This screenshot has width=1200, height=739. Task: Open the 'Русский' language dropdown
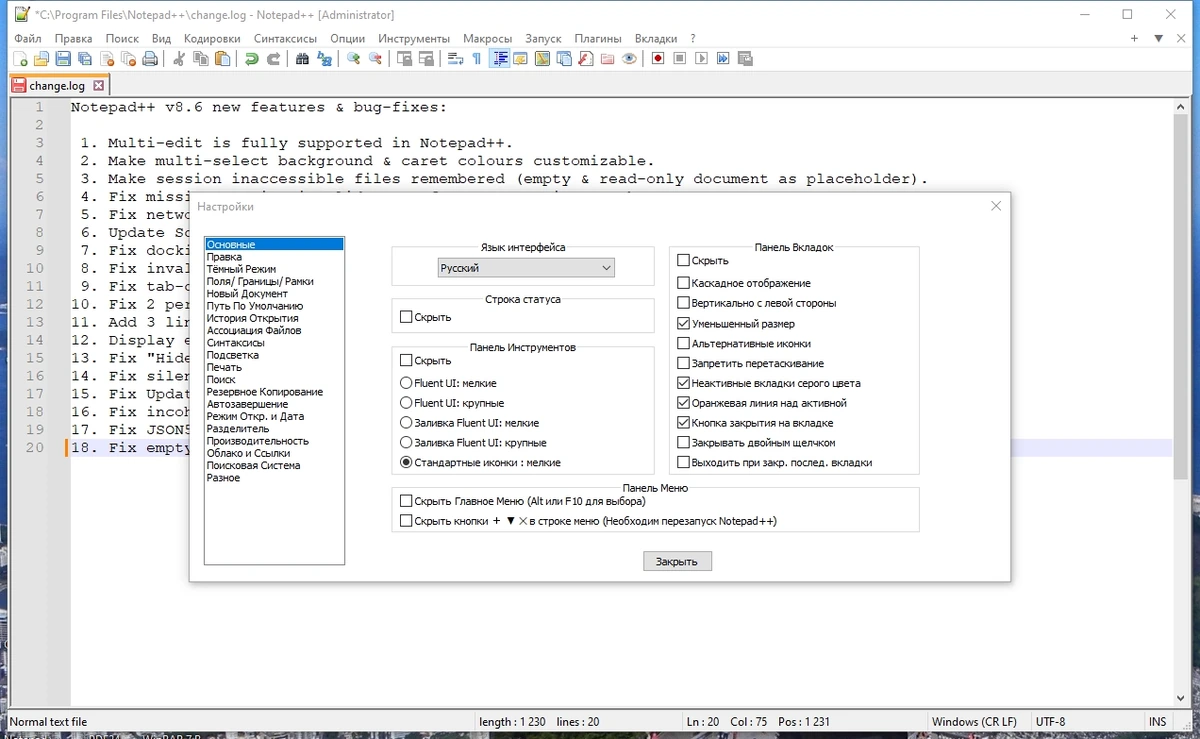click(526, 268)
